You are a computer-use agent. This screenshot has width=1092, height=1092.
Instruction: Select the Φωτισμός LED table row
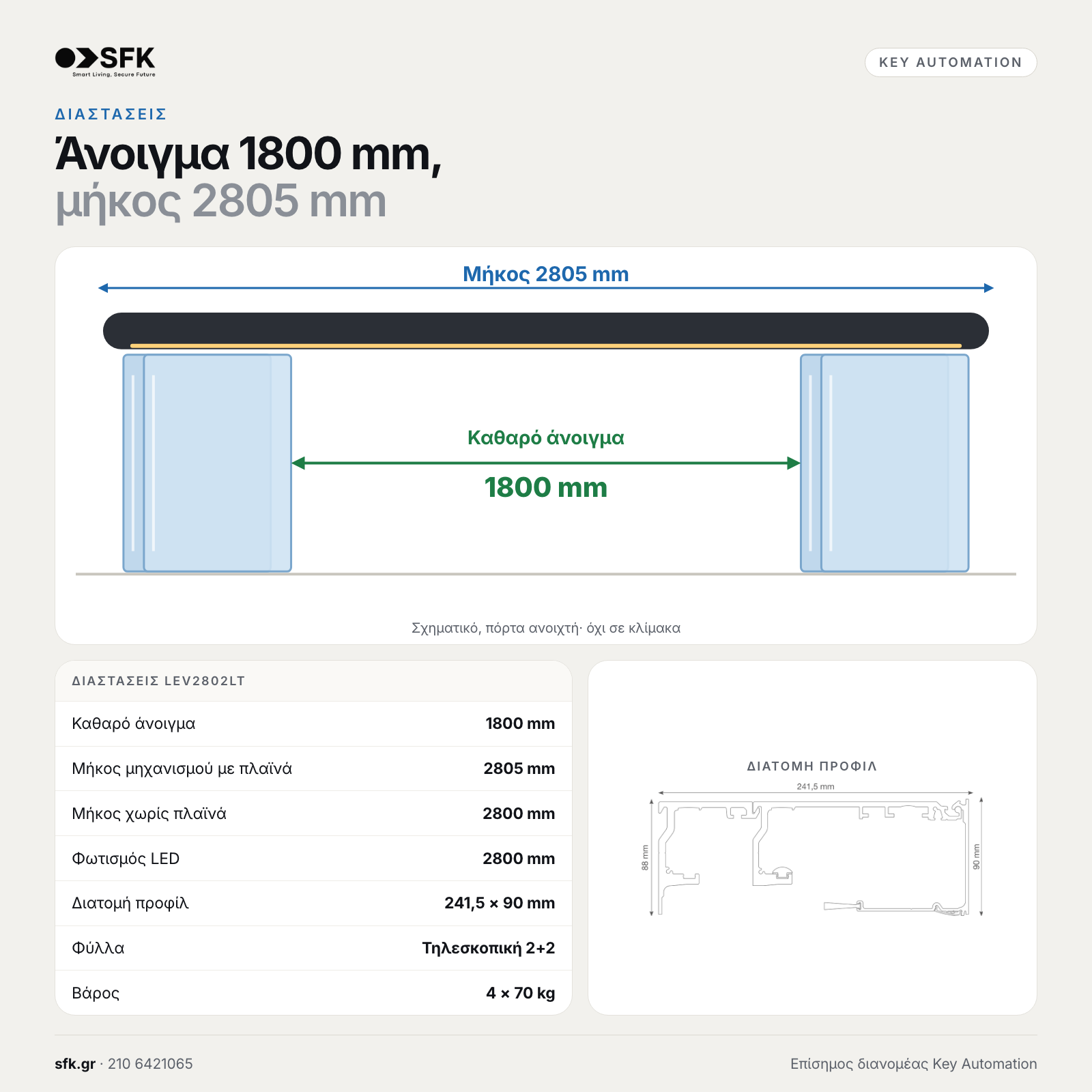point(313,859)
